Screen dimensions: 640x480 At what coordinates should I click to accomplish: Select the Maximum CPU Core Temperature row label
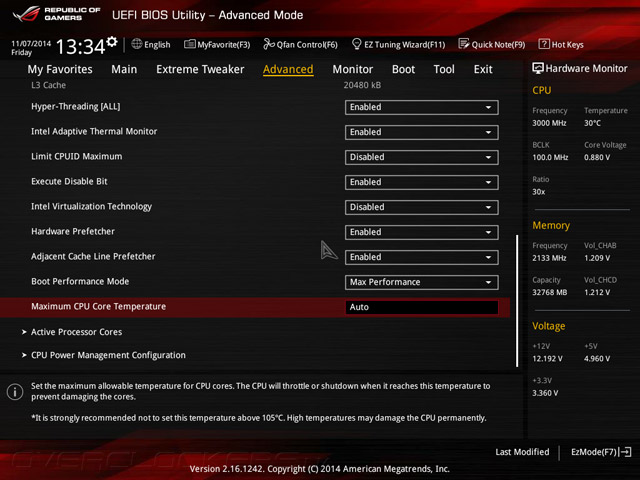(98, 307)
